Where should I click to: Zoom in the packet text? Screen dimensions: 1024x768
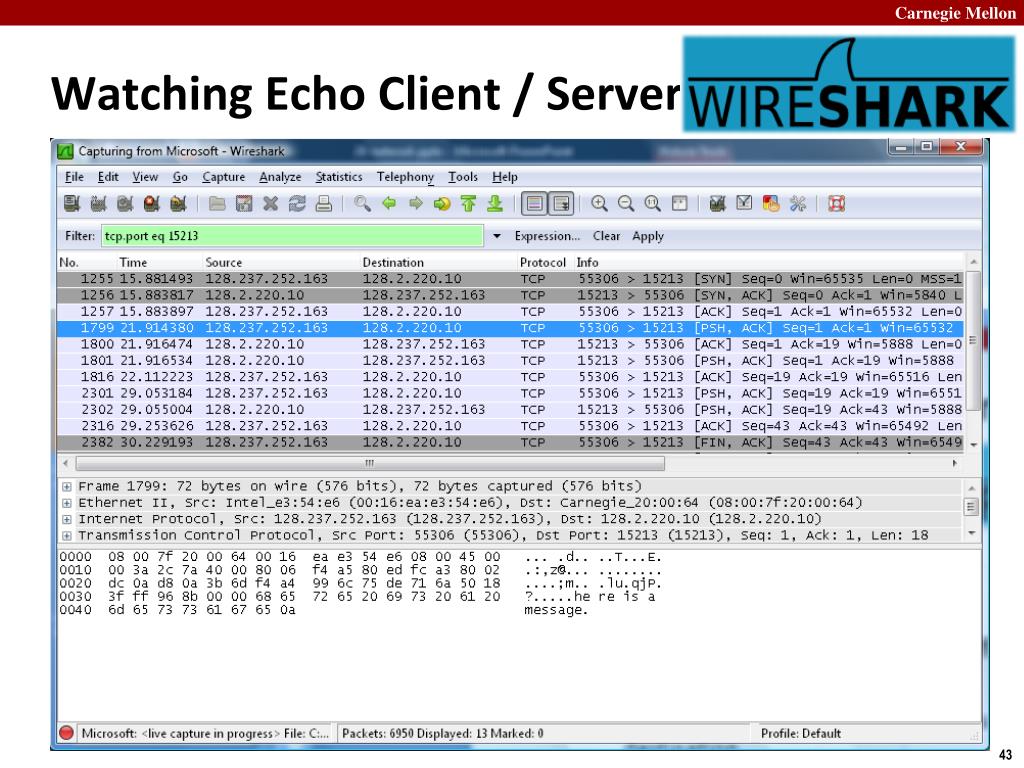coord(599,204)
